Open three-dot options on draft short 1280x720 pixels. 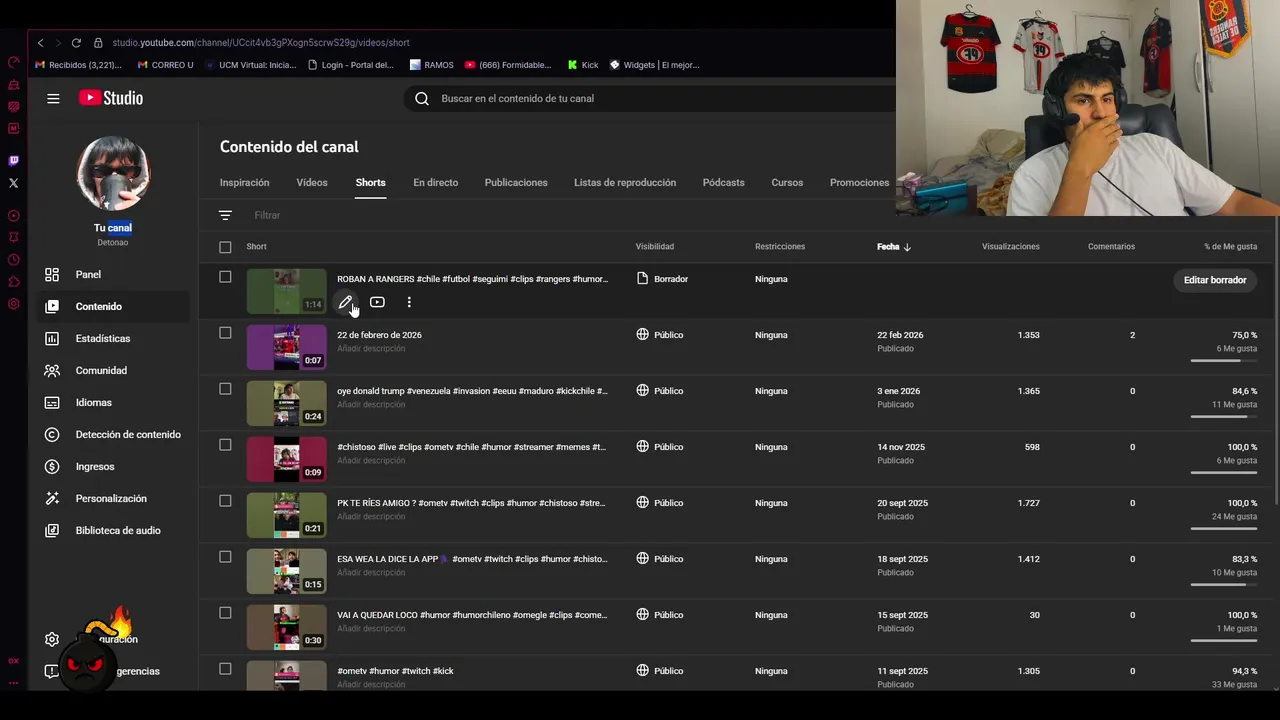point(409,302)
